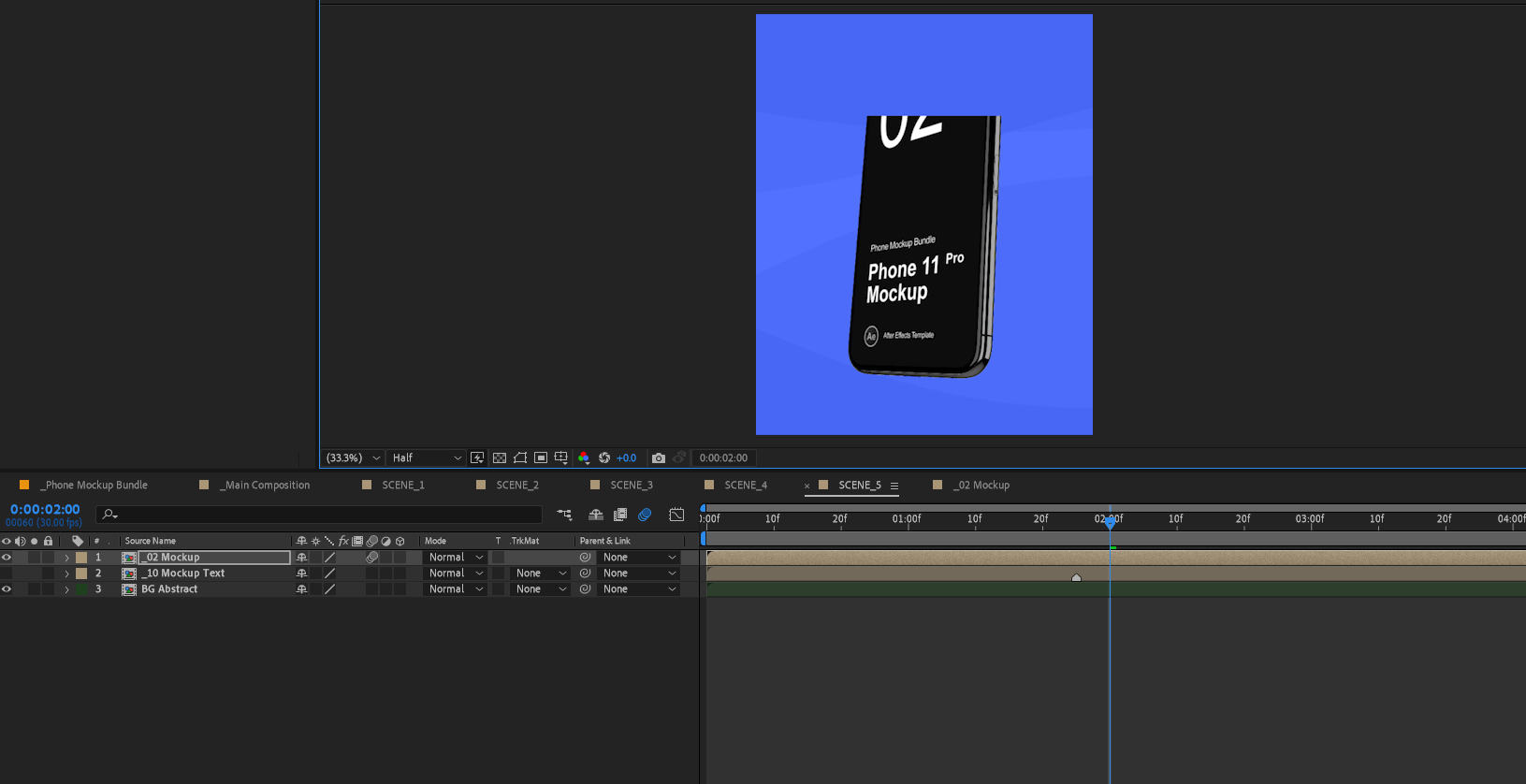This screenshot has width=1526, height=784.
Task: Take a snapshot with the camera icon
Action: (x=659, y=457)
